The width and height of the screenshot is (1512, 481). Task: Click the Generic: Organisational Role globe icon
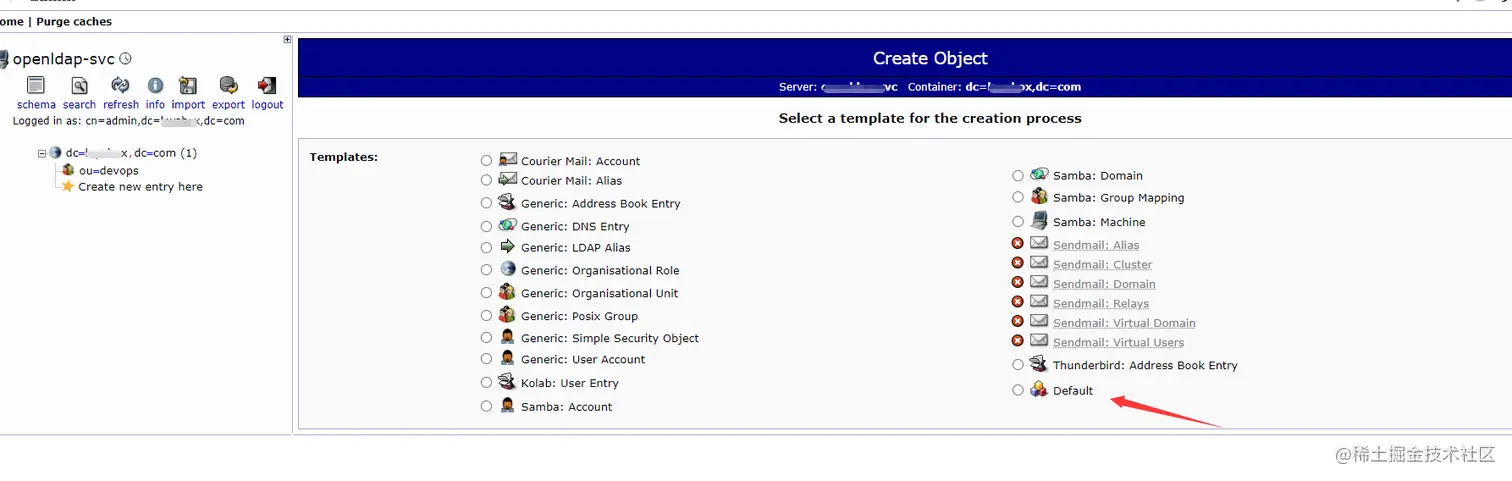(508, 269)
